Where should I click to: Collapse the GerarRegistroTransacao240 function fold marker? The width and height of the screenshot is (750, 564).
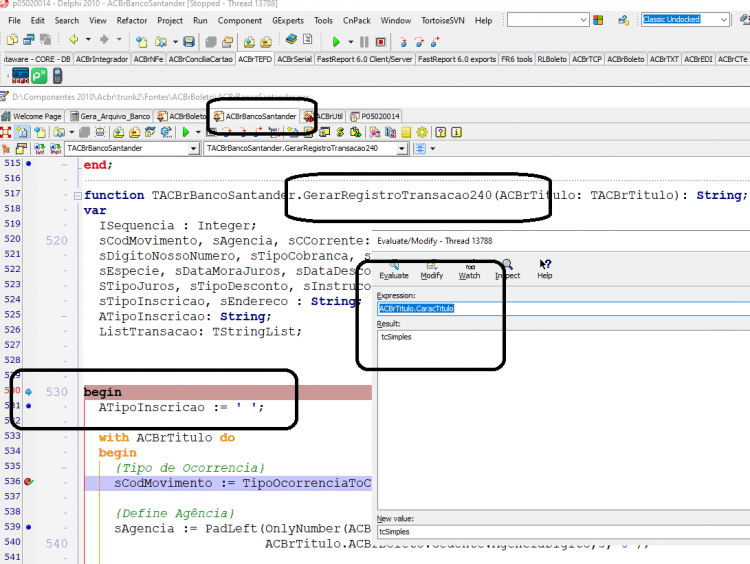pyautogui.click(x=77, y=196)
